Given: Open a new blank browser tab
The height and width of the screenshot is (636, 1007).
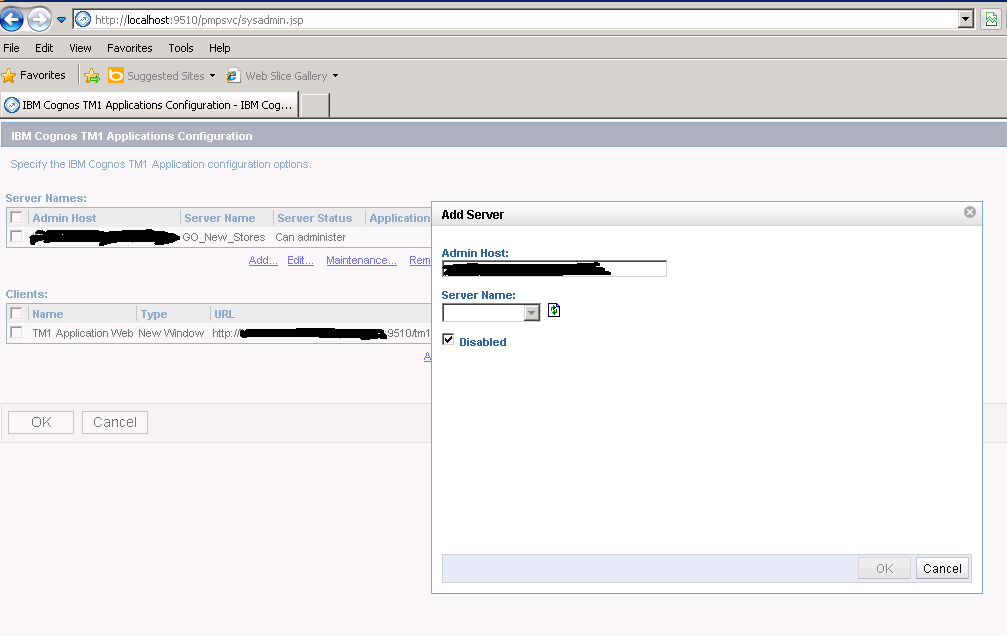Looking at the screenshot, I should coord(315,105).
